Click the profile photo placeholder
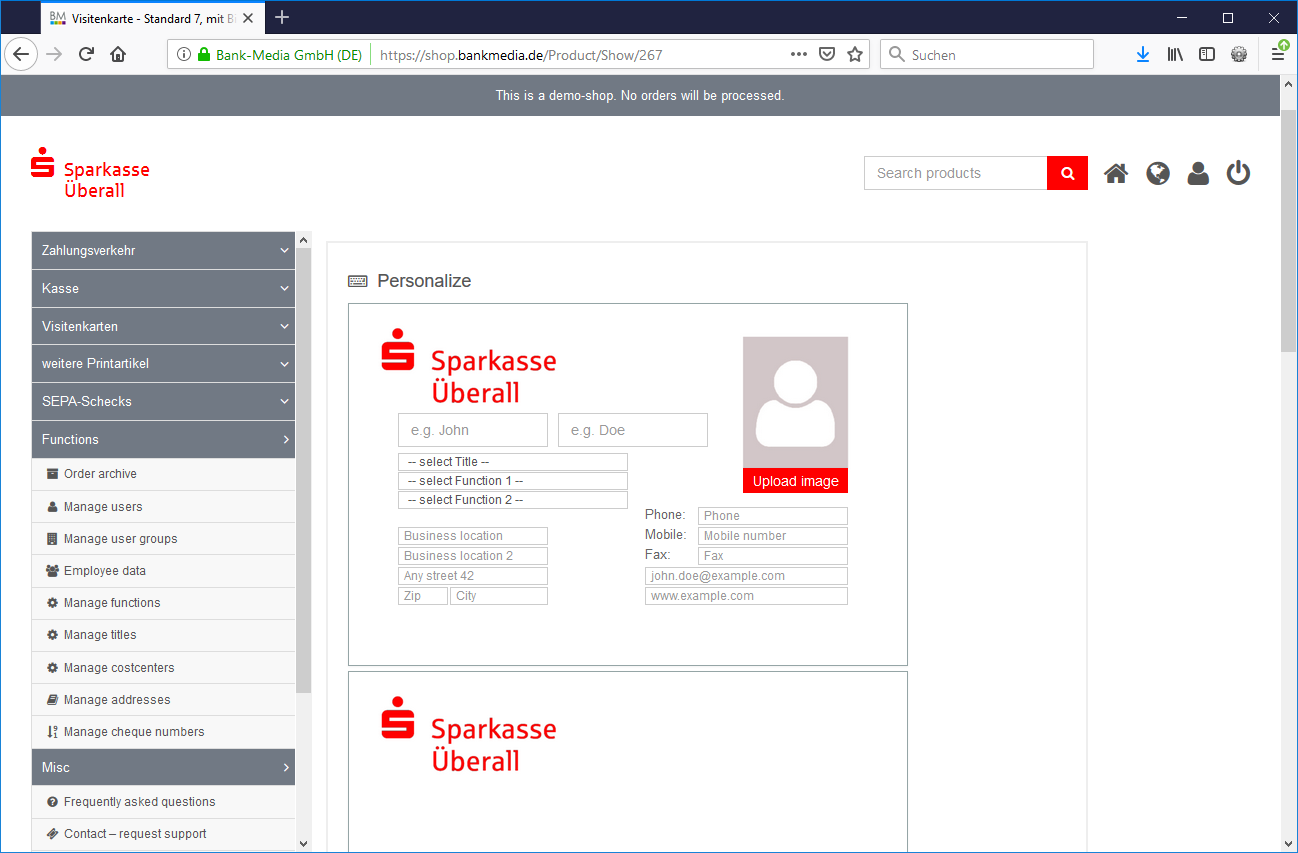This screenshot has width=1298, height=853. [x=795, y=402]
